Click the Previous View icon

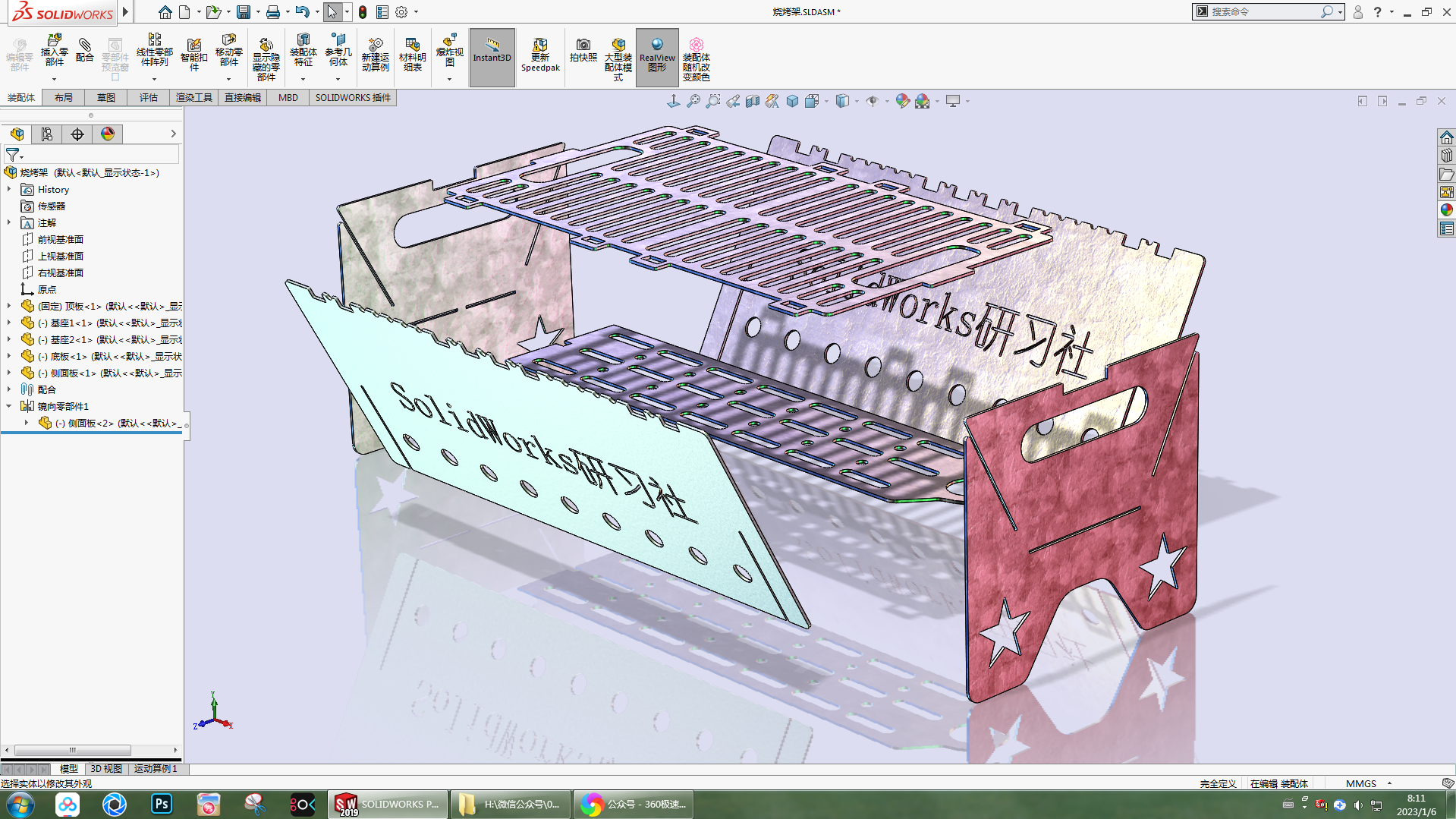click(x=733, y=101)
